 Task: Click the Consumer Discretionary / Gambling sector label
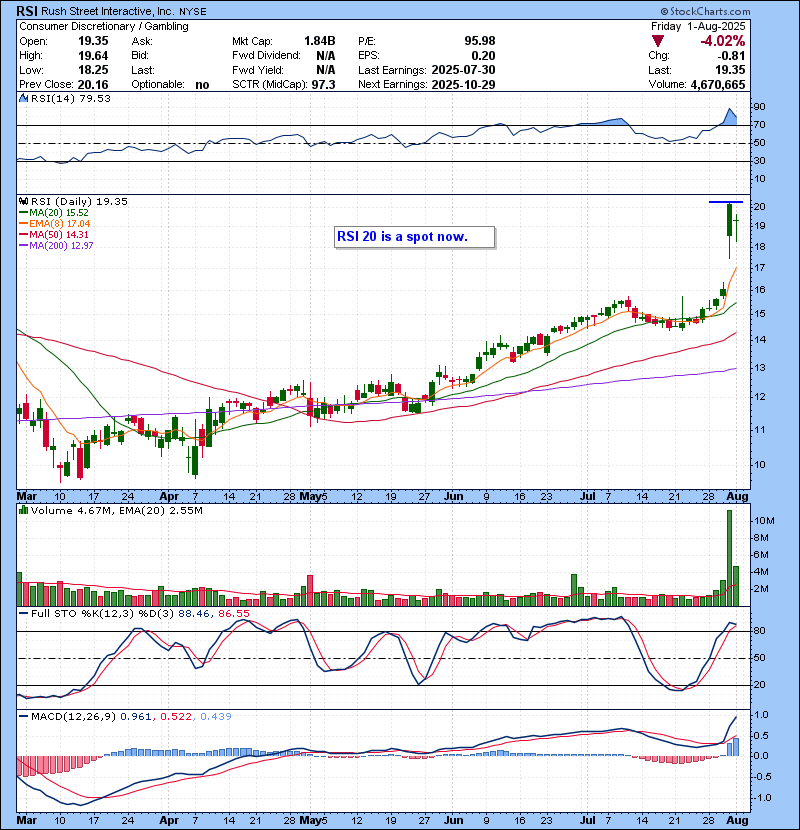[x=104, y=26]
